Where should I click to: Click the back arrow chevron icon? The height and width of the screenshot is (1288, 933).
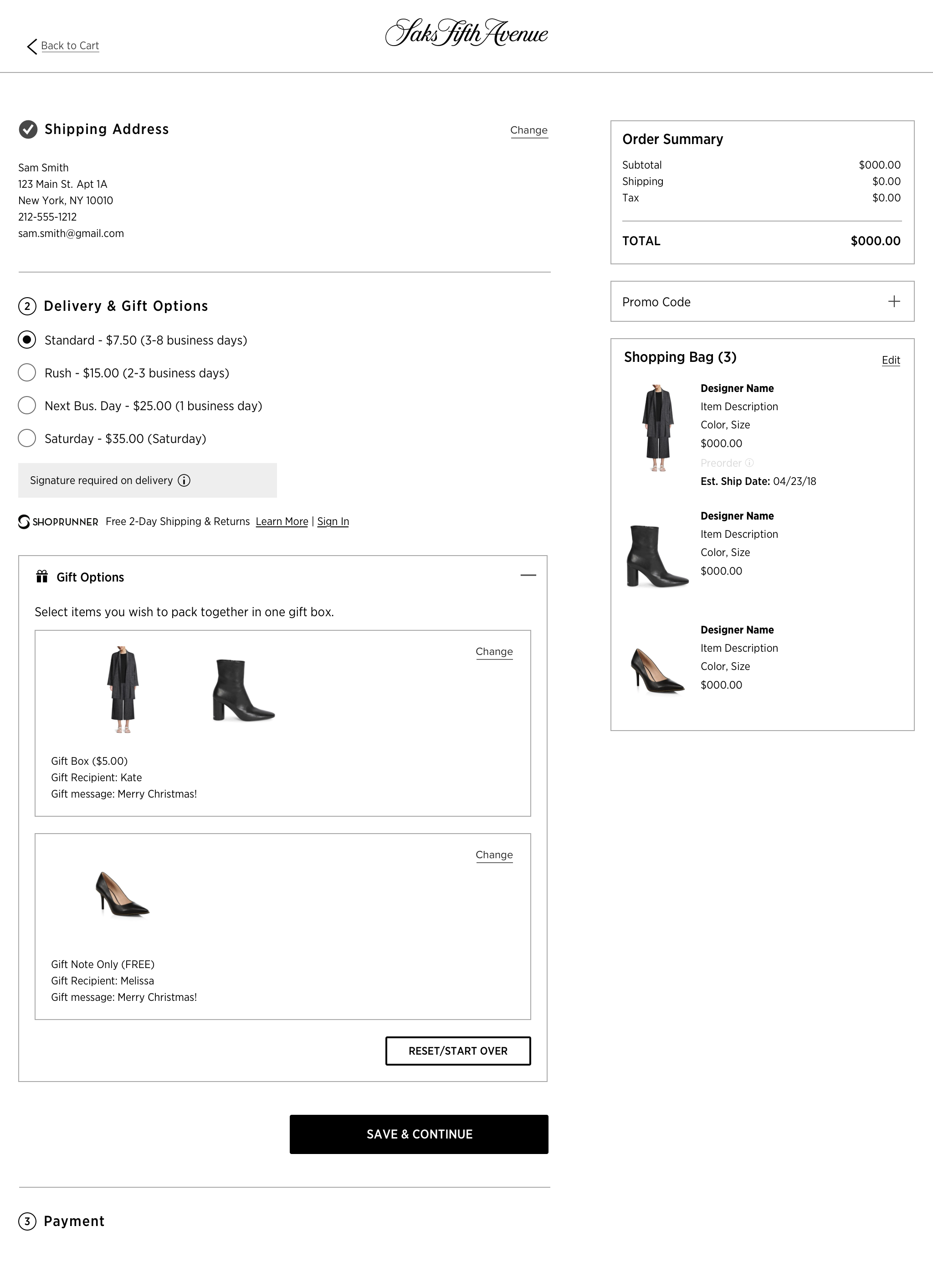click(32, 46)
